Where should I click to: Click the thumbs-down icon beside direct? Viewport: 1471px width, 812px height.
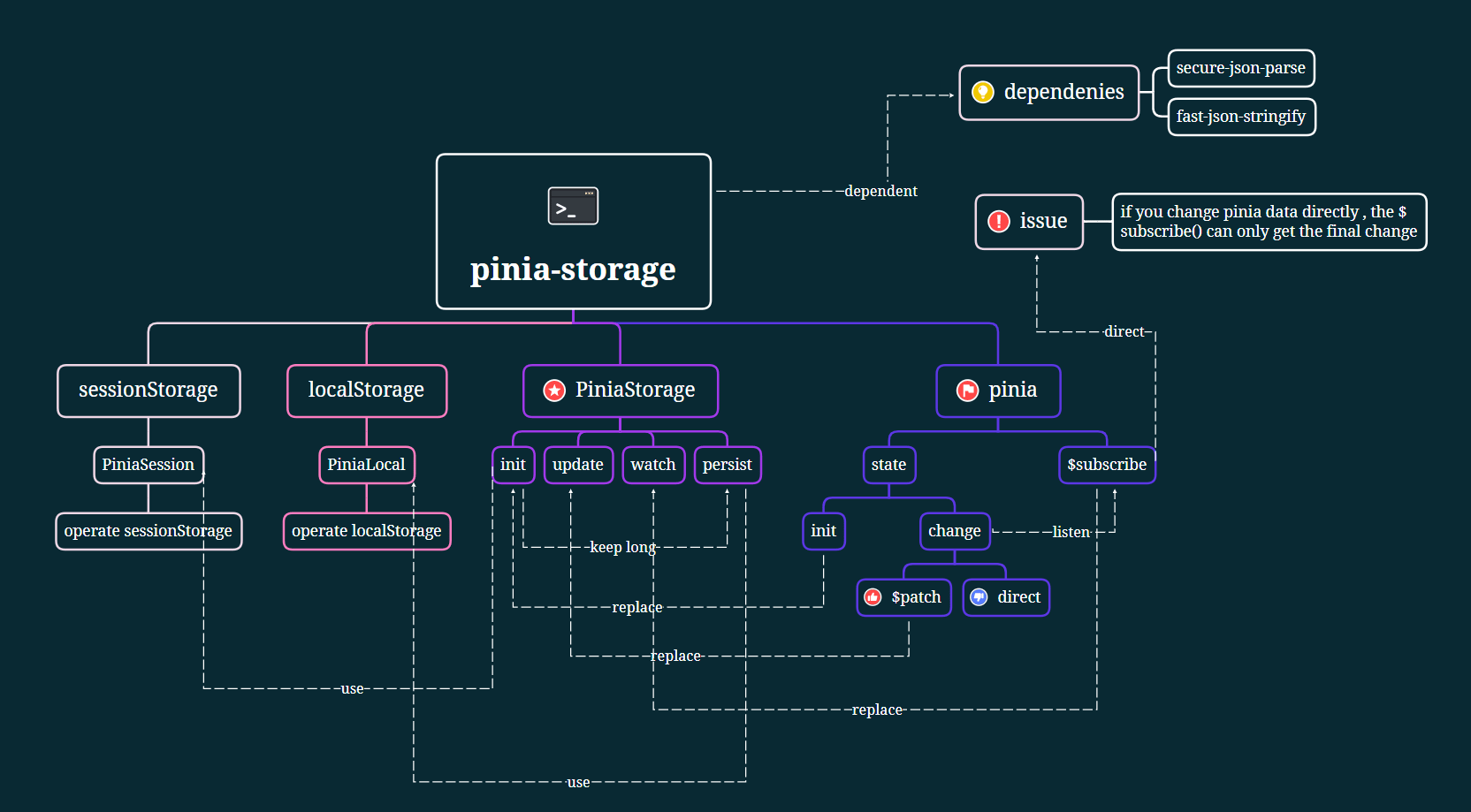pos(979,597)
